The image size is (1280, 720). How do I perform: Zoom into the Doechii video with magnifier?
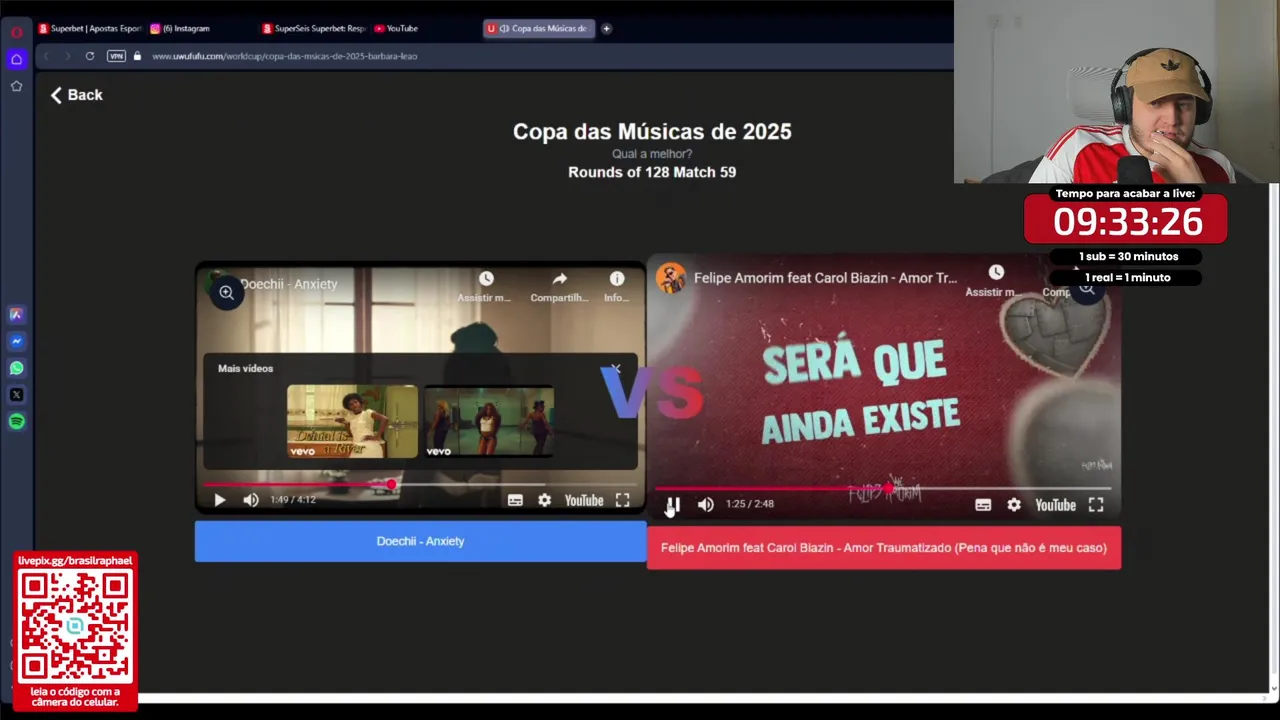coord(226,293)
